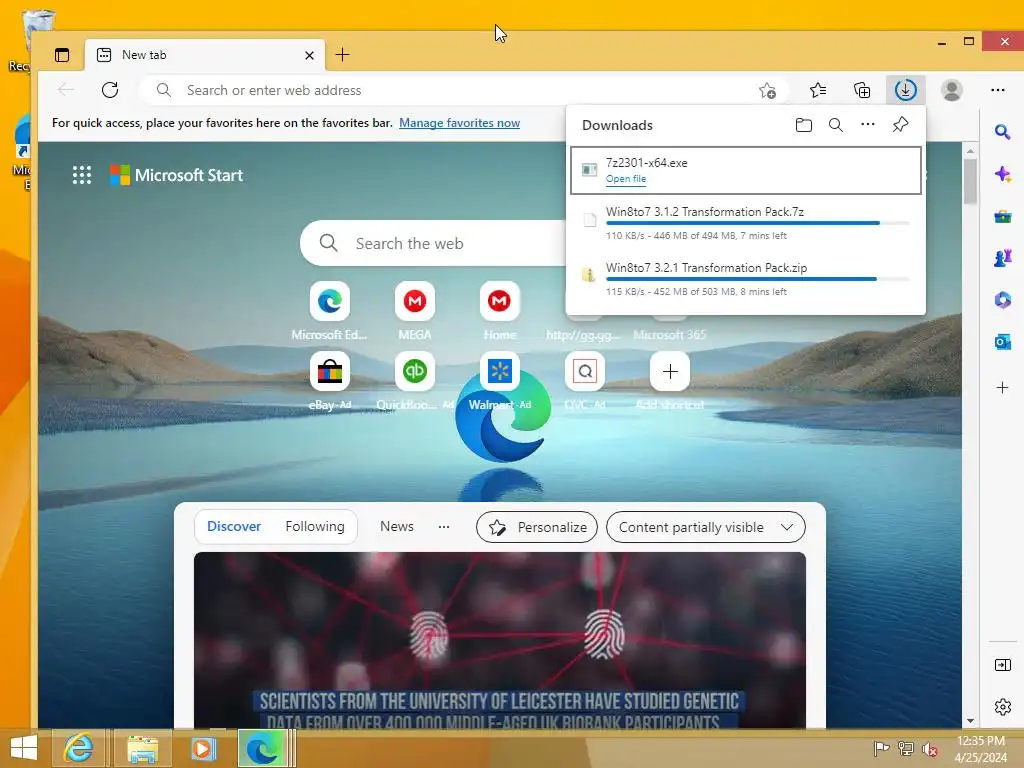Open Edge Settings and more menu

997,90
